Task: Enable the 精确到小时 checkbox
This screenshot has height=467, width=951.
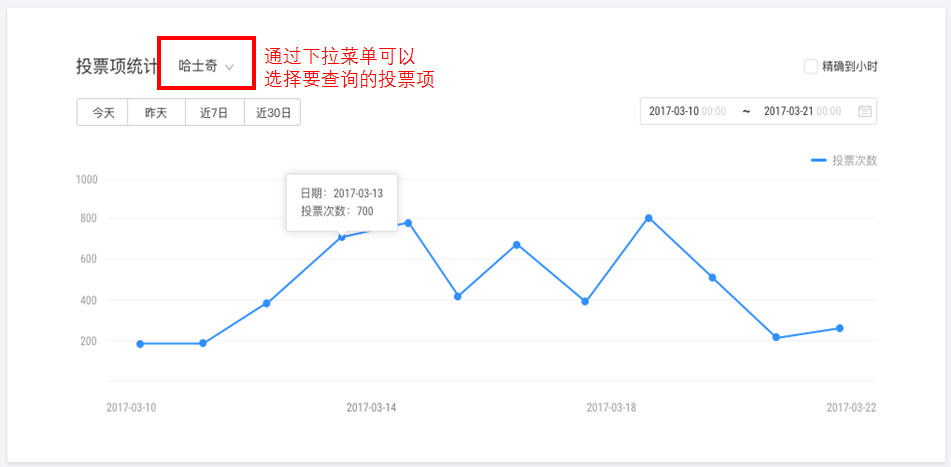Action: click(811, 67)
